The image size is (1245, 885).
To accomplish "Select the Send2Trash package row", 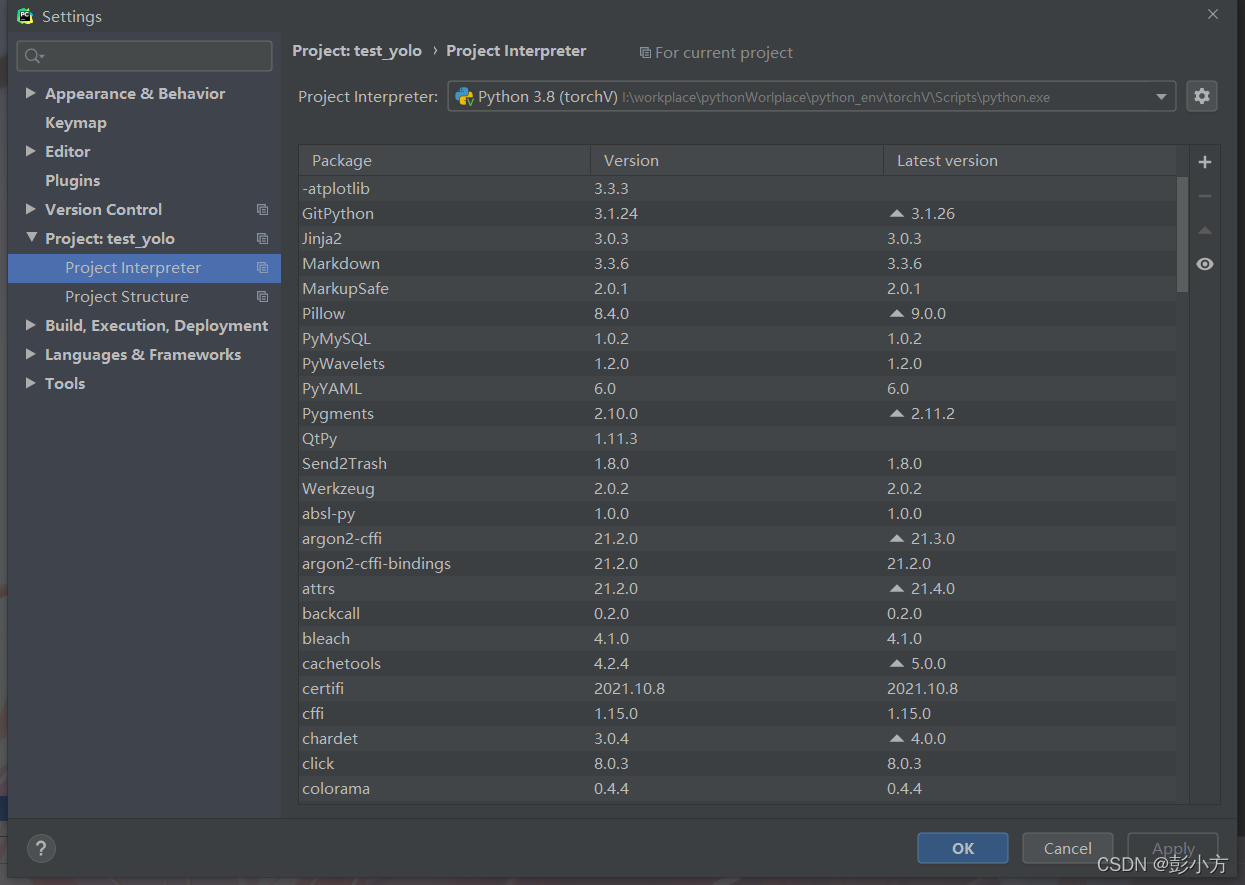I will [x=738, y=464].
